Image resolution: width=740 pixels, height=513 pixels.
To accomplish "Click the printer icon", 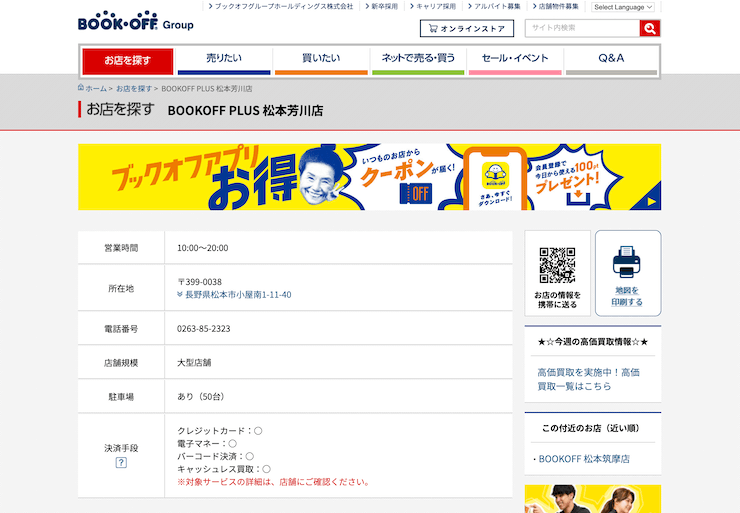I will [626, 262].
